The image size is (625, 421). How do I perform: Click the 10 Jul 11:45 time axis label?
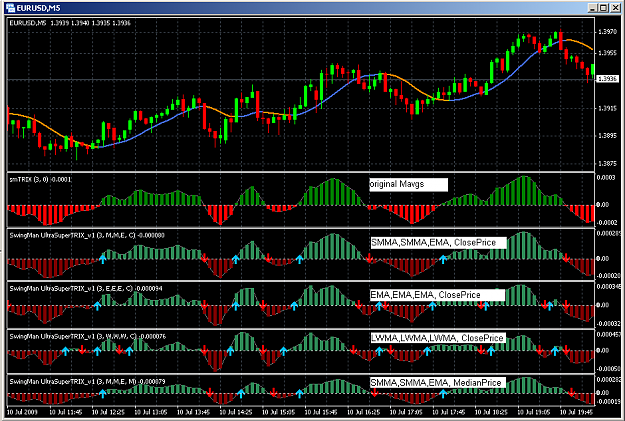click(66, 412)
